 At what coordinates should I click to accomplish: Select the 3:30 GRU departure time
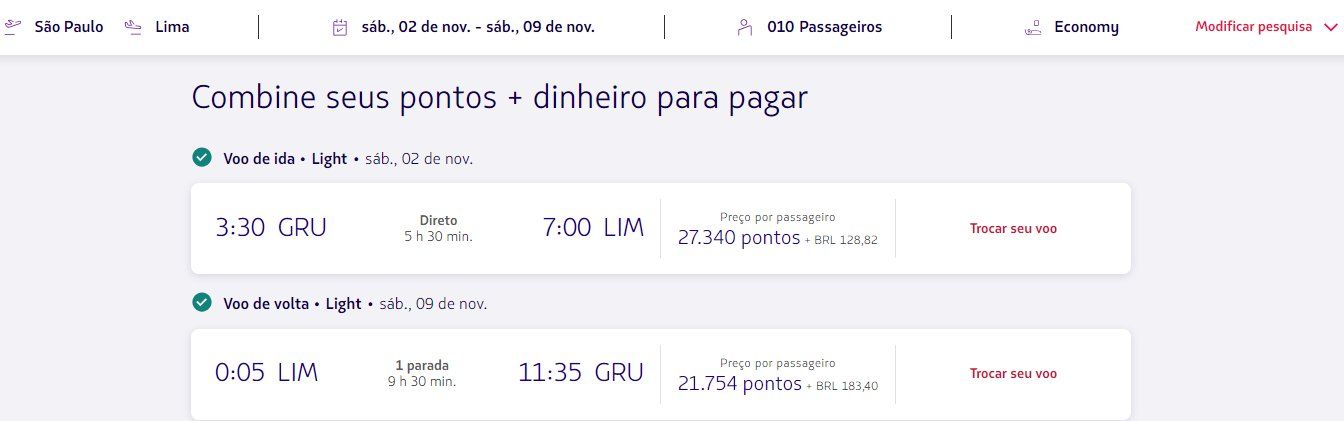(x=271, y=228)
